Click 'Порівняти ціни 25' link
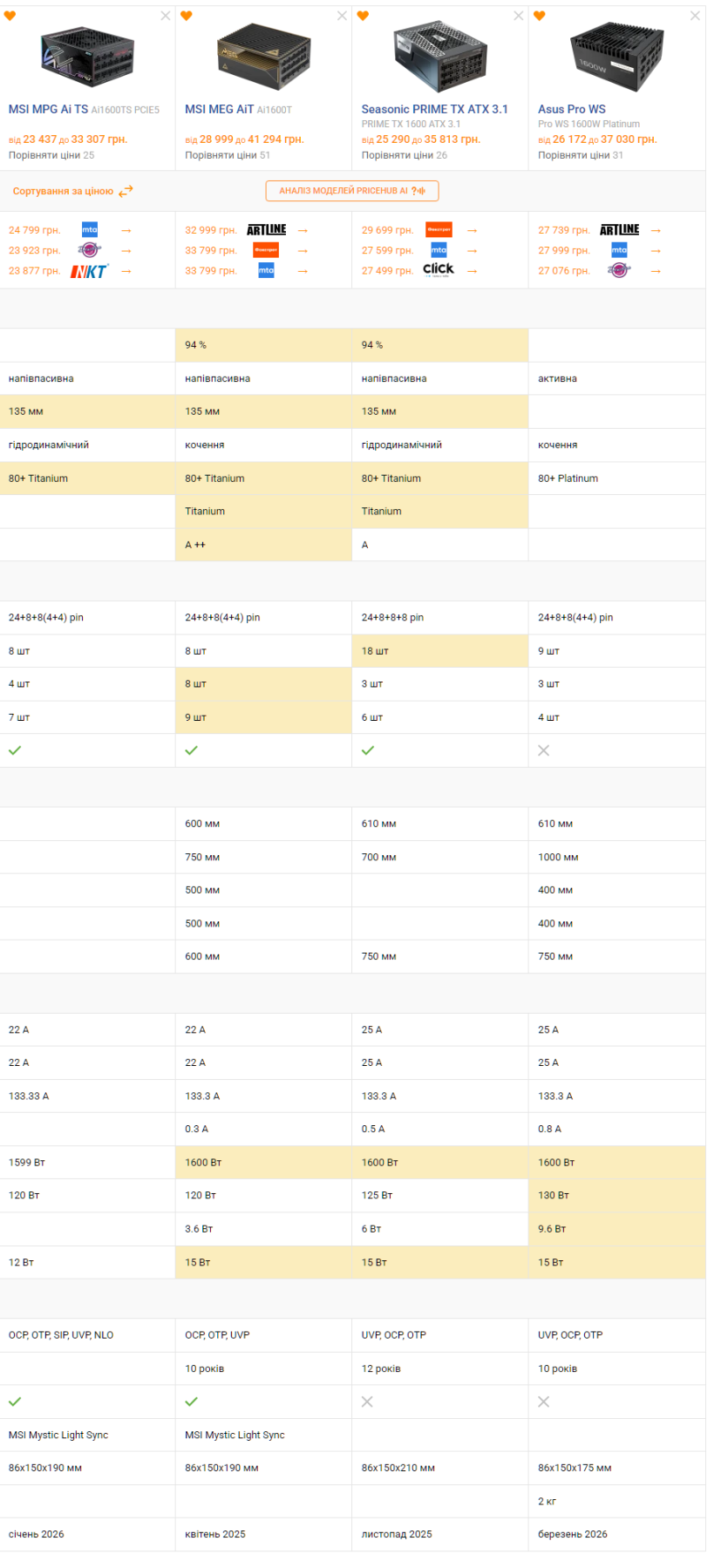 tap(51, 155)
